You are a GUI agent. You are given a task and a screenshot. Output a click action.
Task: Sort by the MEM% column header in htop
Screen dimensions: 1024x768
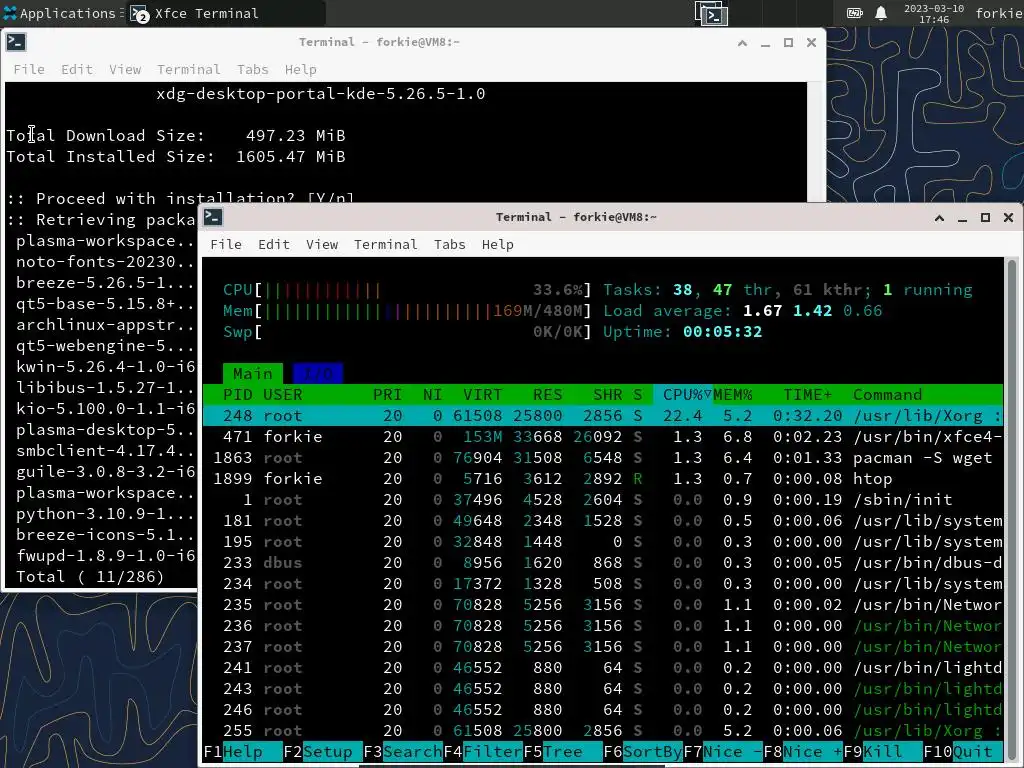click(733, 394)
